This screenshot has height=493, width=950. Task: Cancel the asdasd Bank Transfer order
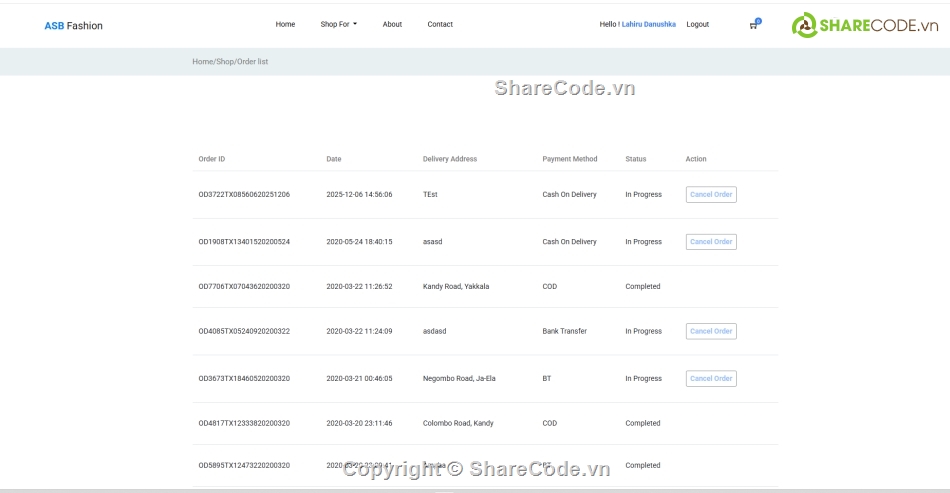point(711,331)
